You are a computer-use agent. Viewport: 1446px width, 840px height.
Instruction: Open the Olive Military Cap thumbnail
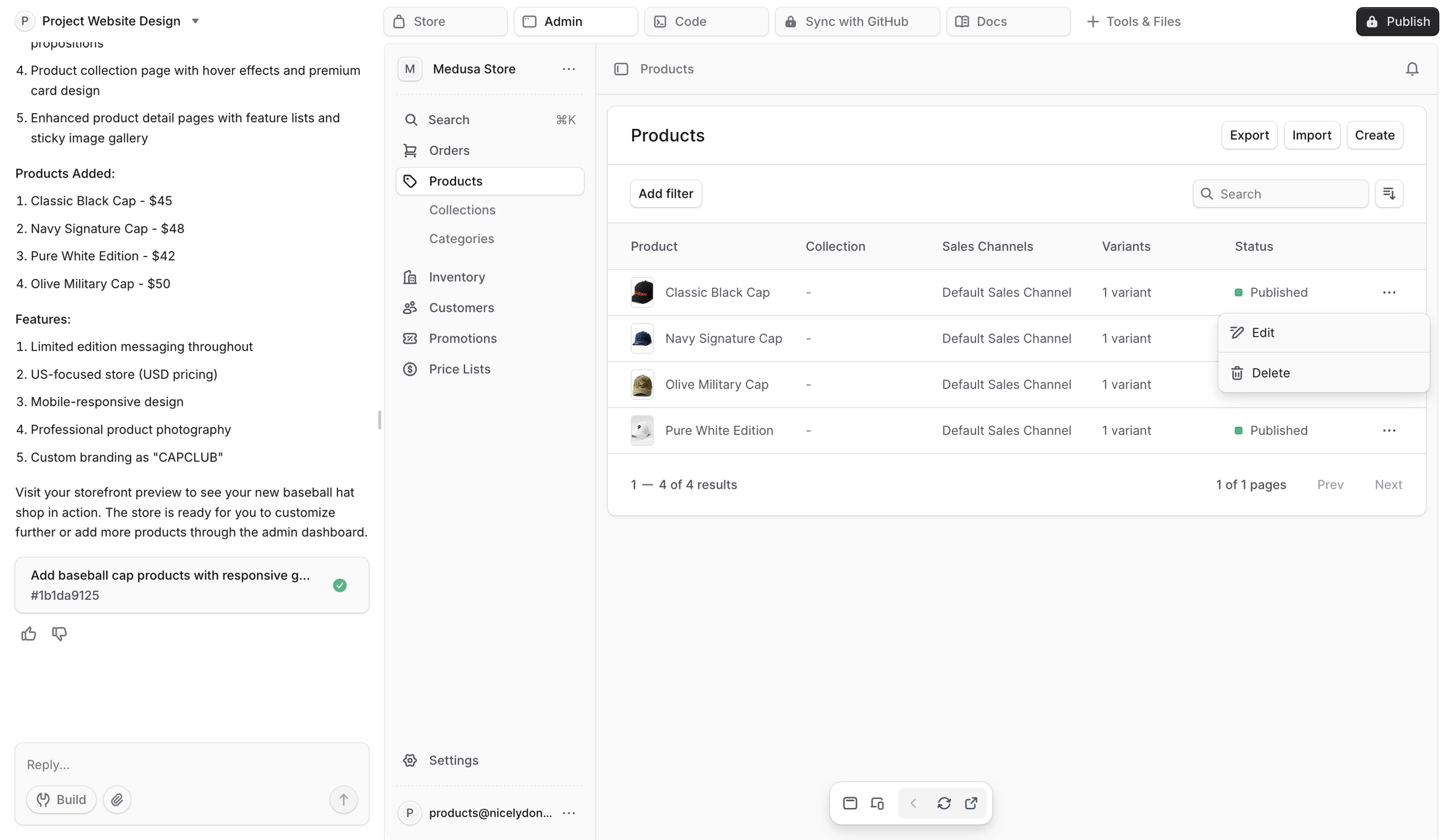[x=642, y=384]
